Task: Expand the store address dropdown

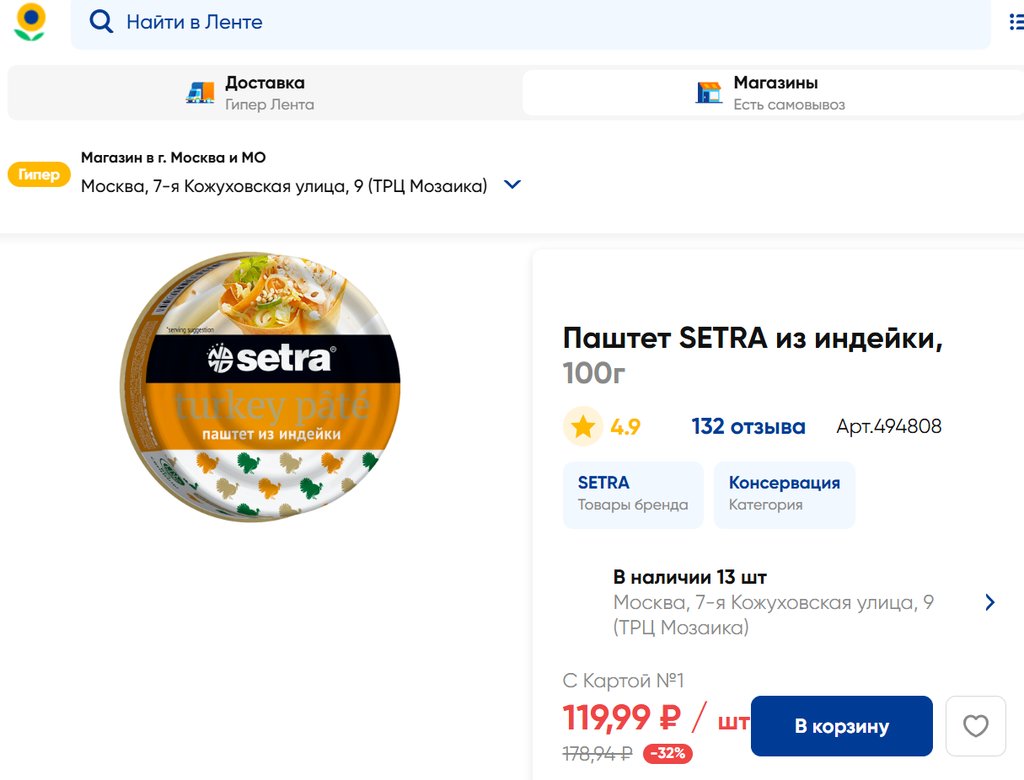Action: (x=512, y=185)
